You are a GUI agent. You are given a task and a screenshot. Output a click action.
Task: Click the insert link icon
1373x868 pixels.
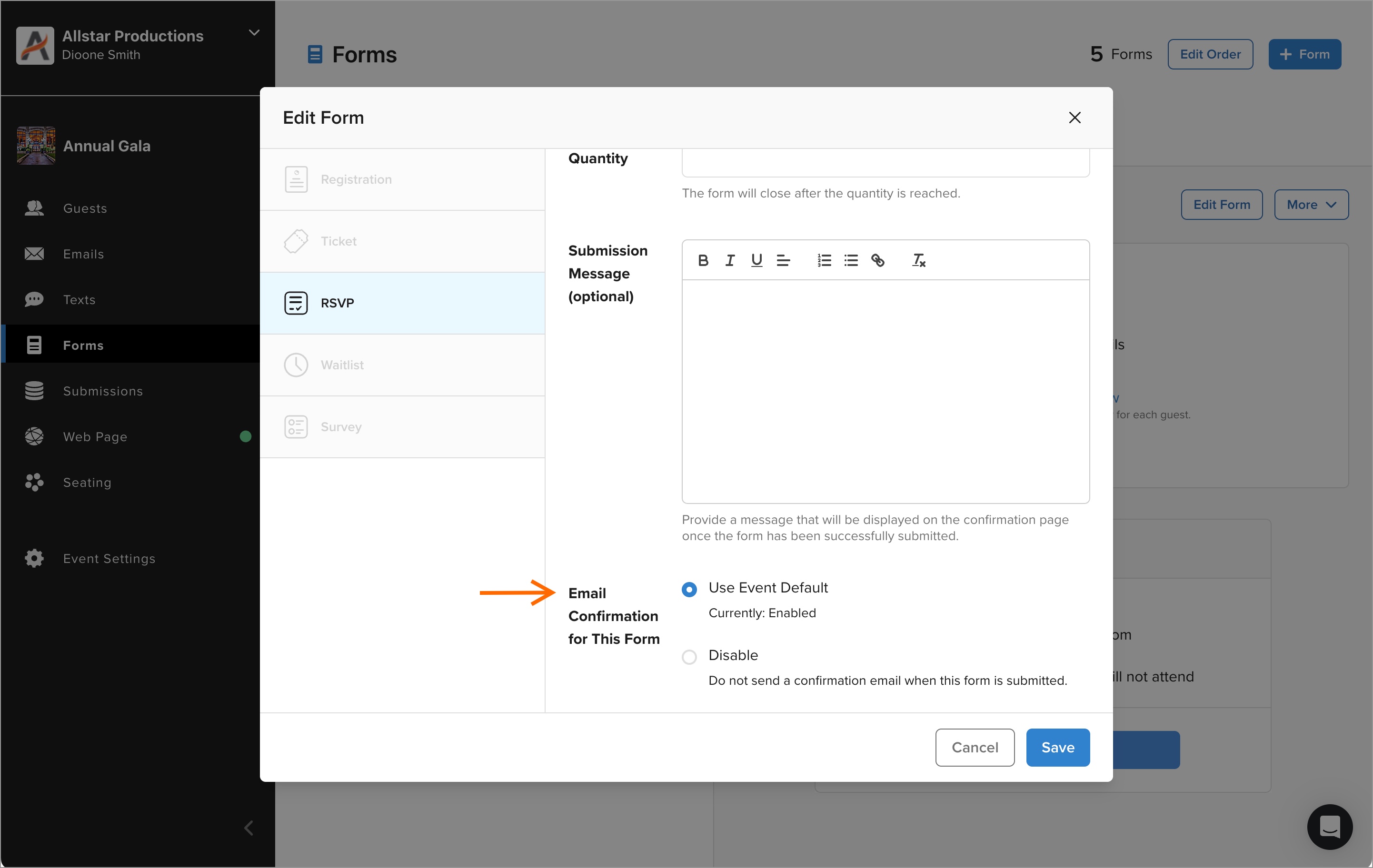[x=877, y=260]
